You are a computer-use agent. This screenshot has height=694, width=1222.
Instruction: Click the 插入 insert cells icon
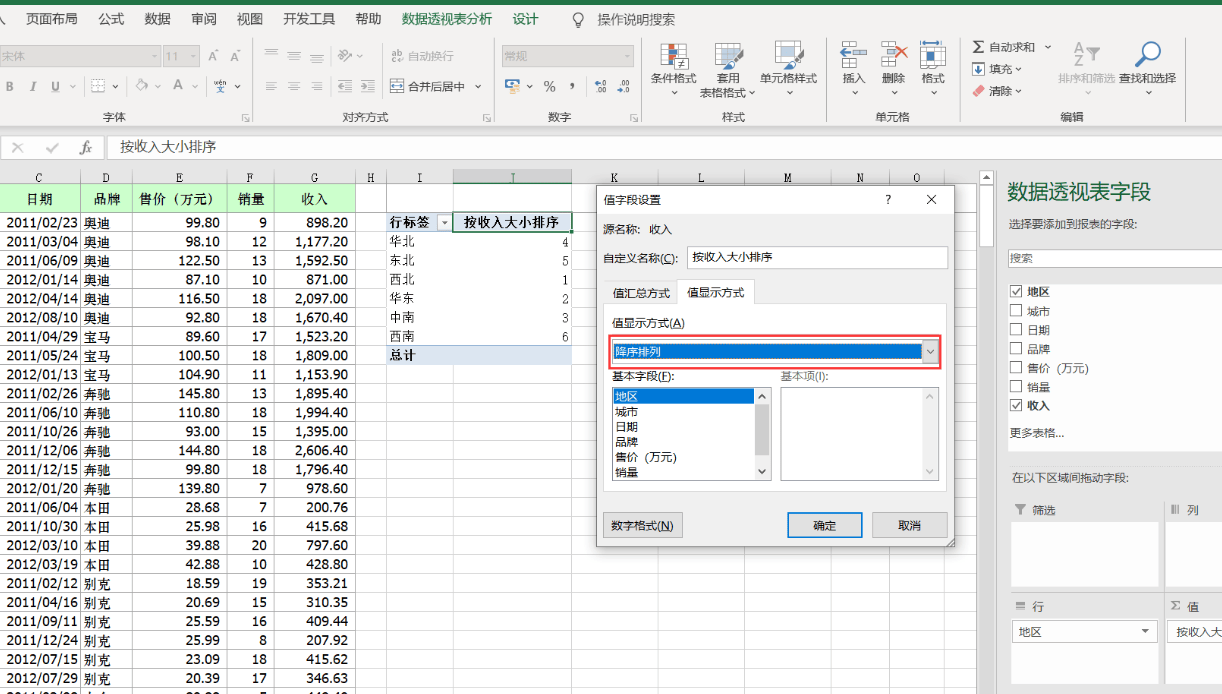coord(853,55)
